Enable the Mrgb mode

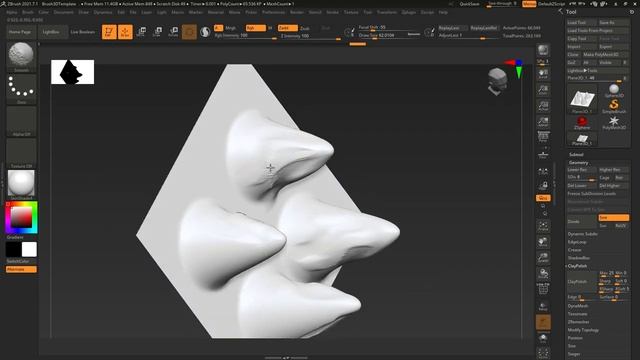231,28
